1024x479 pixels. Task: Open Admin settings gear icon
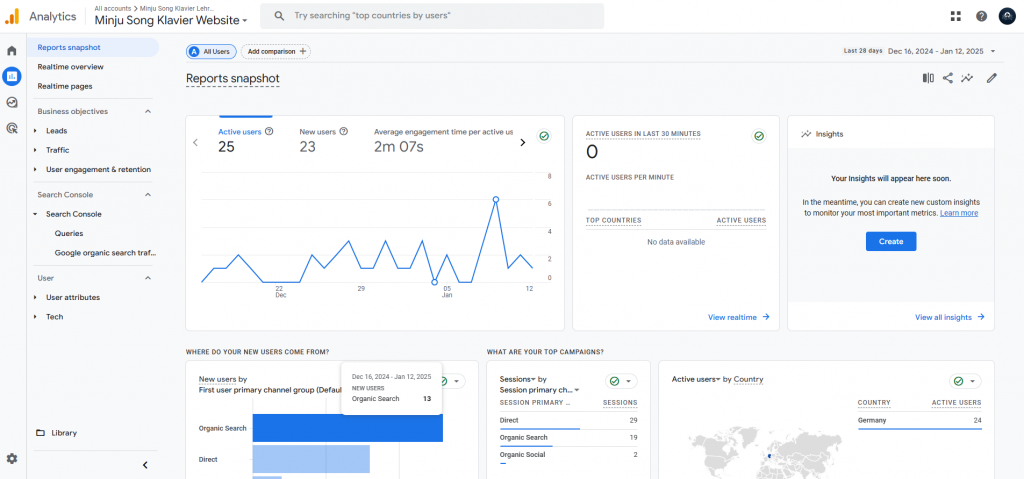point(12,458)
